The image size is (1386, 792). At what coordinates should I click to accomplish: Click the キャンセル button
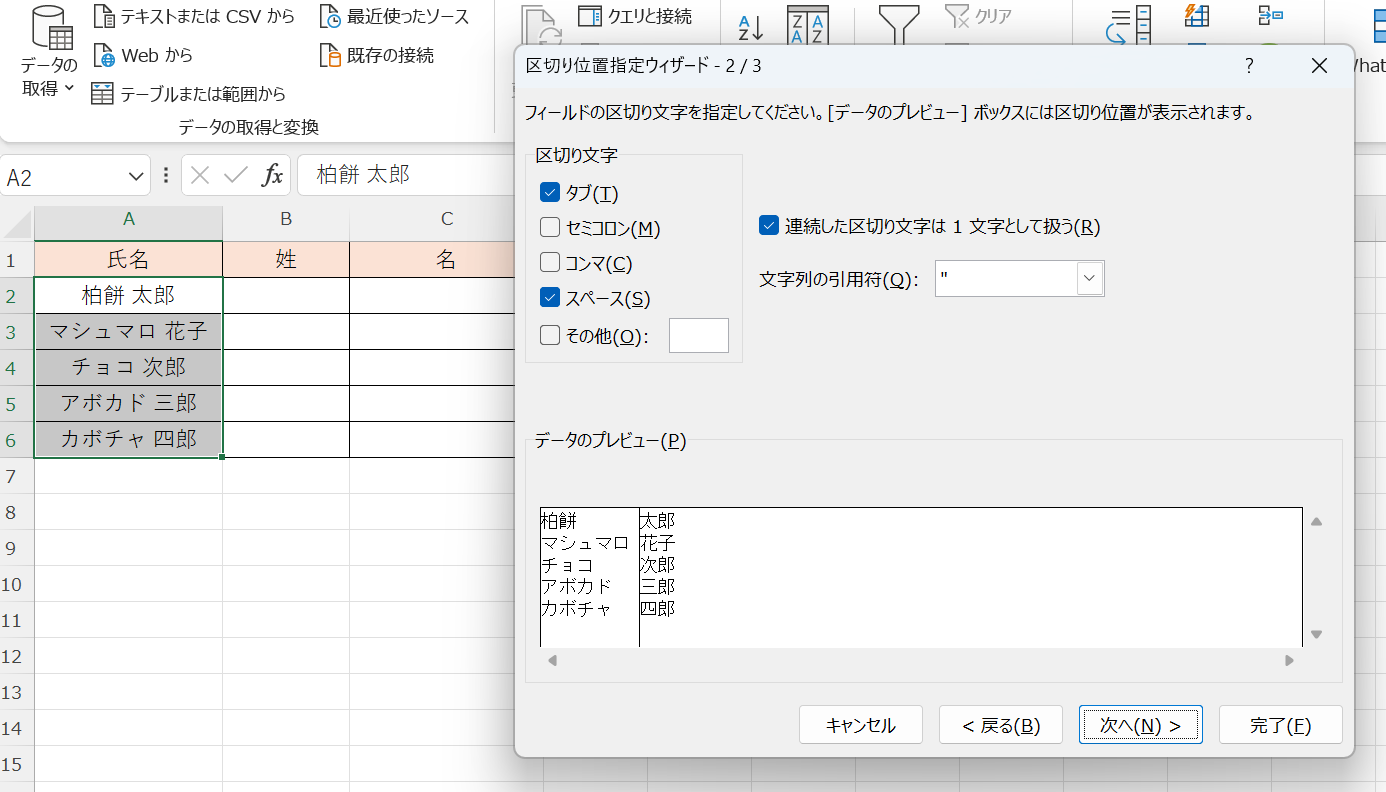(x=860, y=726)
